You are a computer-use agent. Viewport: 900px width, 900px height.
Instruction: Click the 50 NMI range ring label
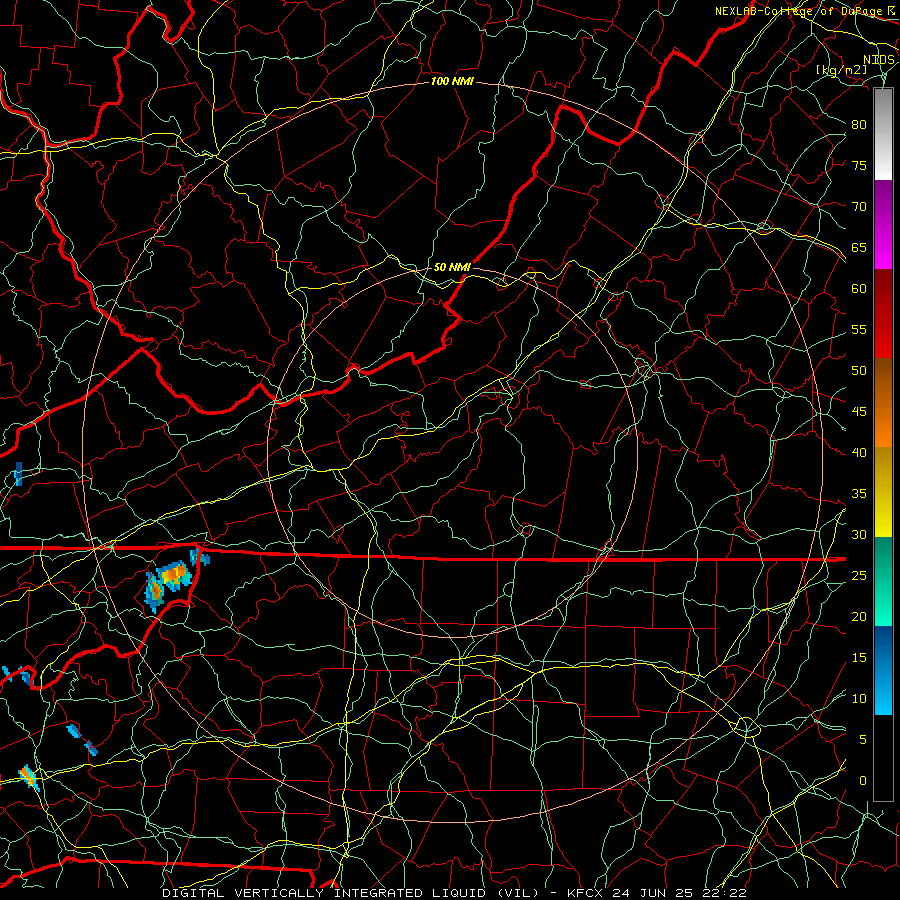pyautogui.click(x=452, y=267)
